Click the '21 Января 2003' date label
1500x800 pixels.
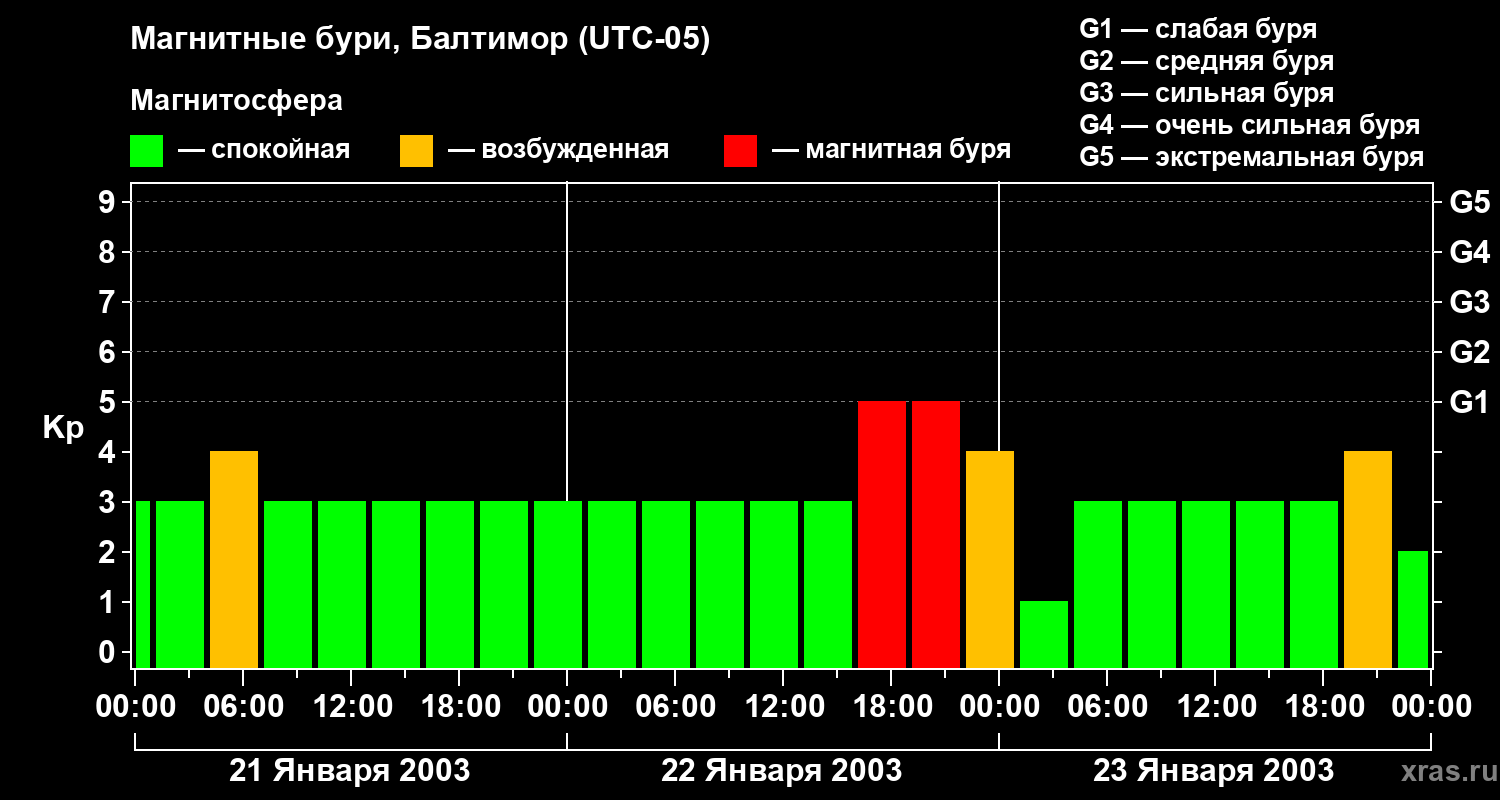(349, 771)
